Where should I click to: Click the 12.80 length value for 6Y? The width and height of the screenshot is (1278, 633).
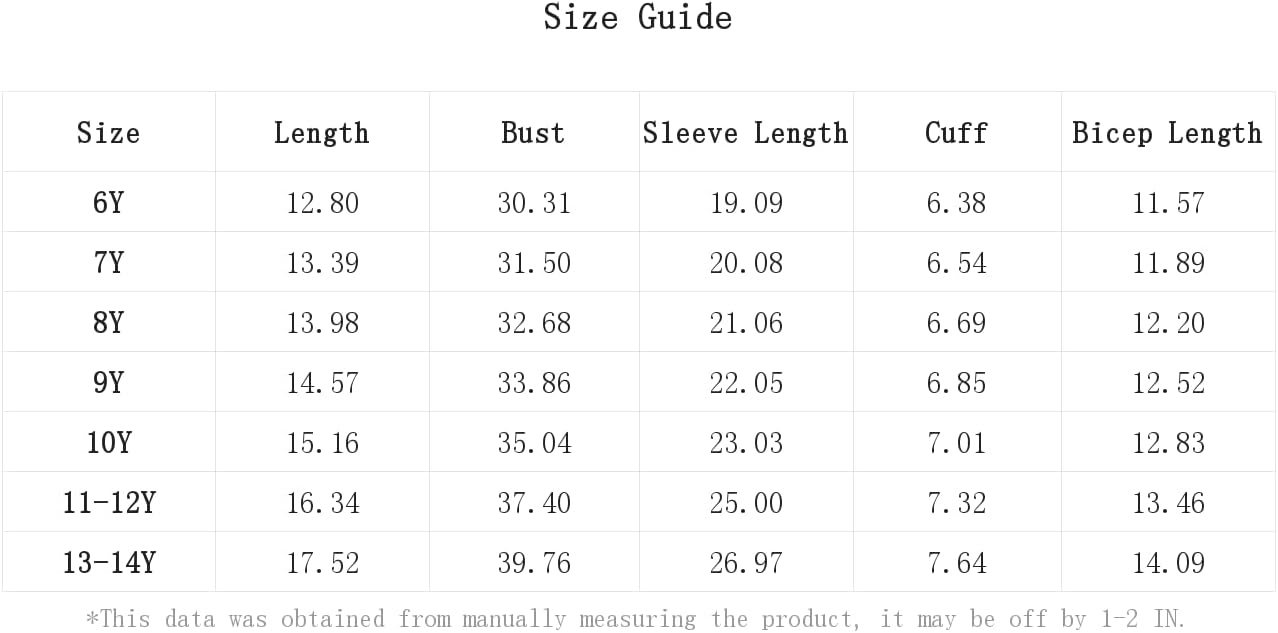pyautogui.click(x=322, y=203)
